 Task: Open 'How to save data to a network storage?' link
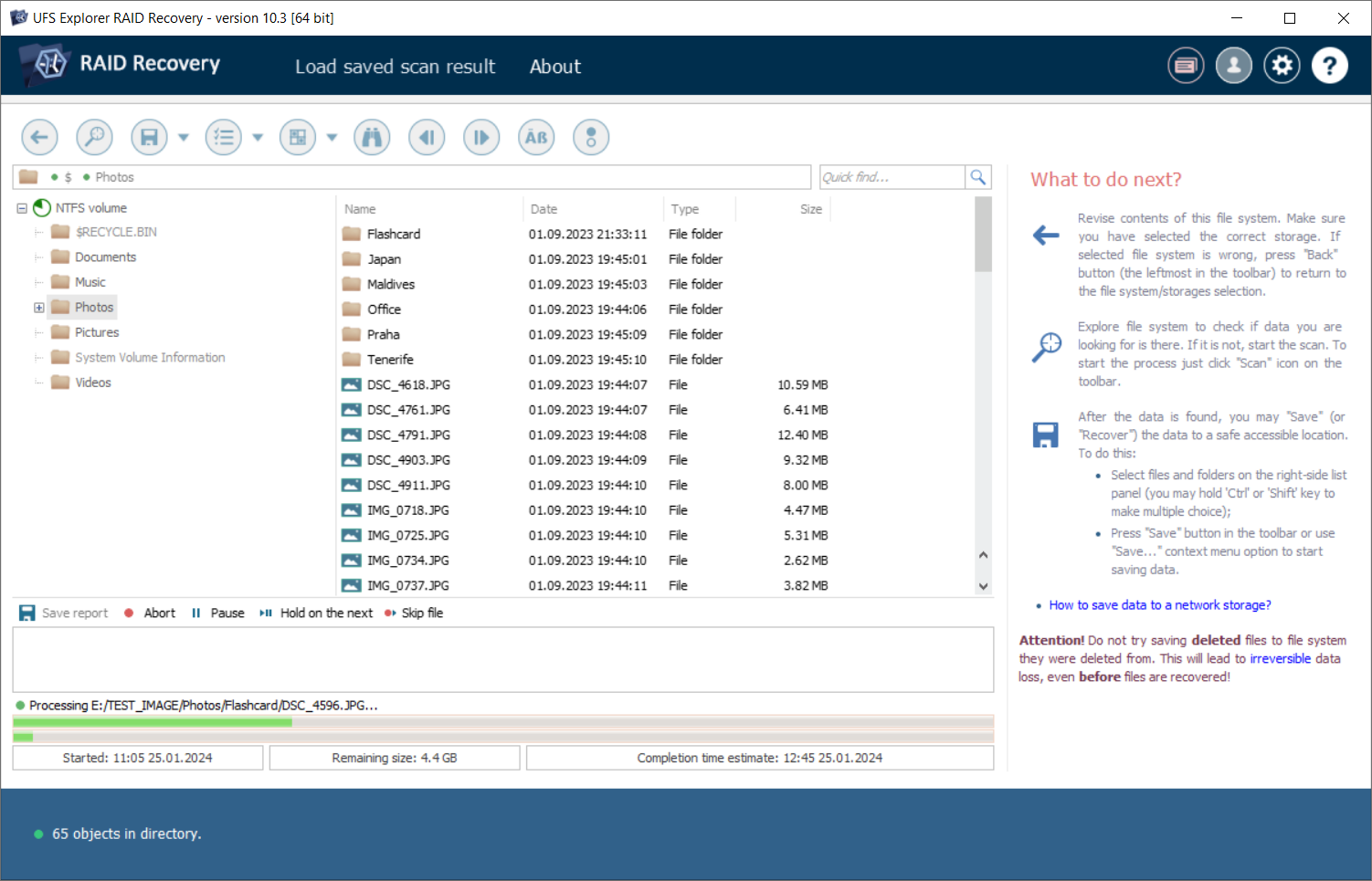[x=1159, y=605]
